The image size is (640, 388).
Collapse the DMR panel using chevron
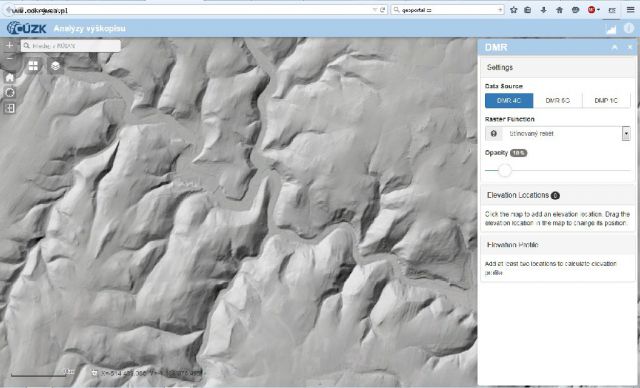pos(615,47)
